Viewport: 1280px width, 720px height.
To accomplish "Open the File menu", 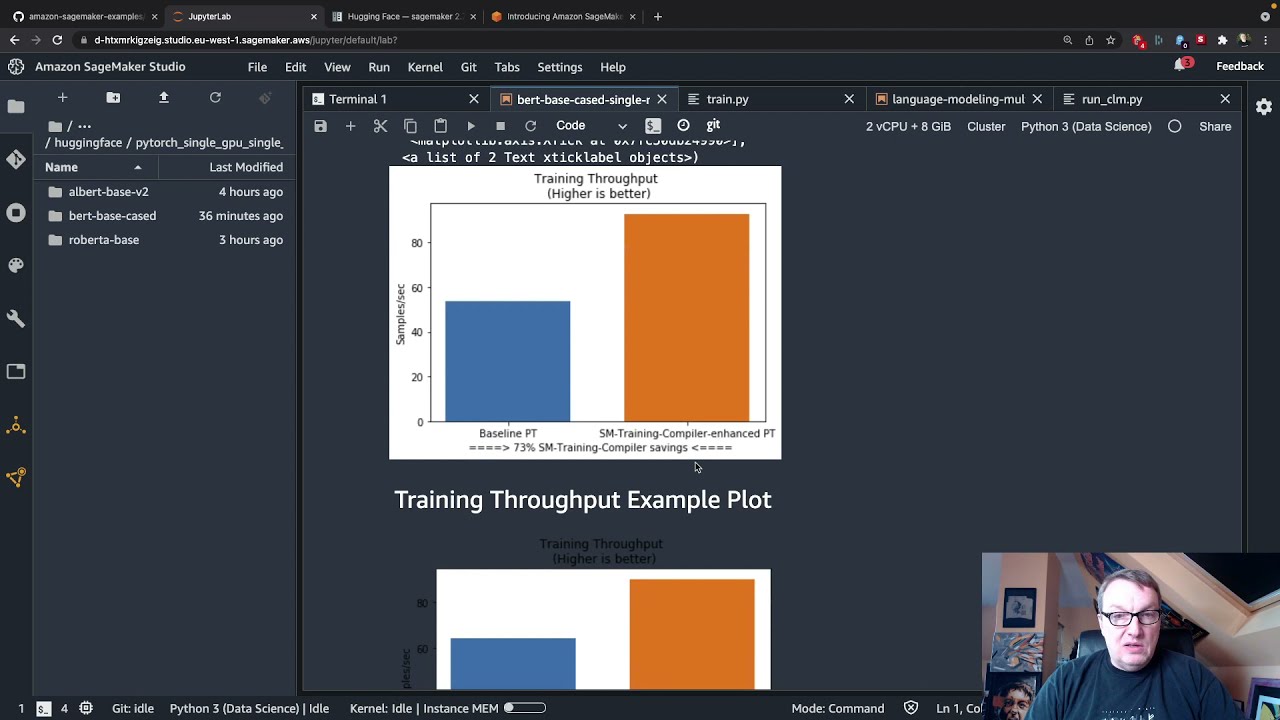I will [257, 67].
